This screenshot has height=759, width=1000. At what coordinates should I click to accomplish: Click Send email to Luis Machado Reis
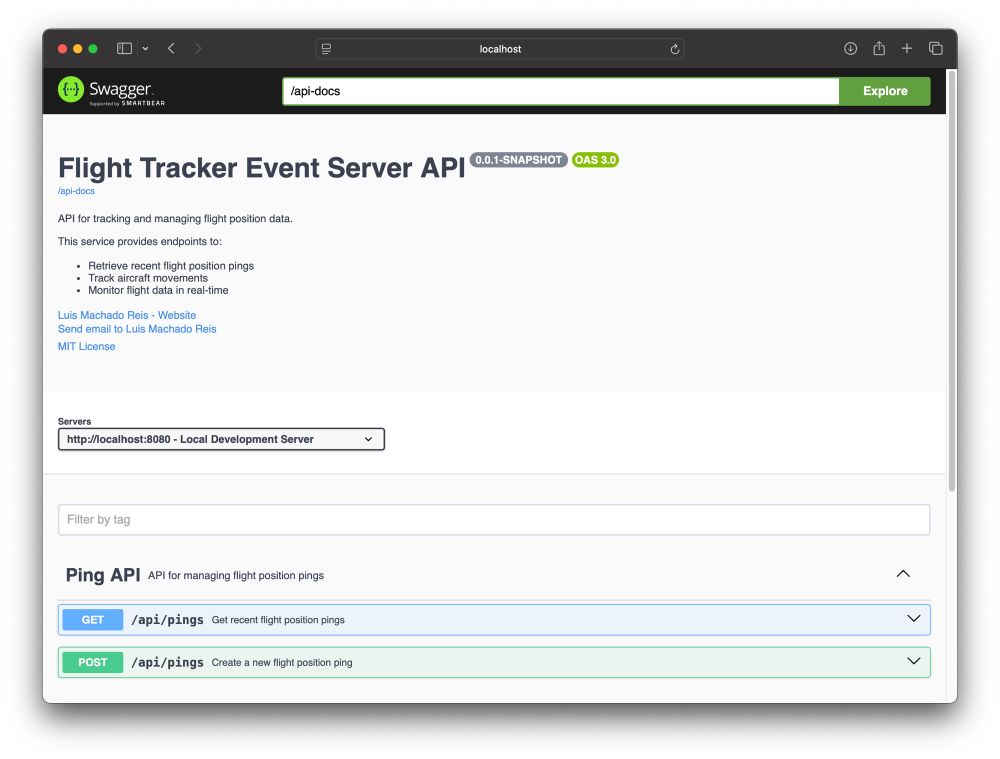[137, 329]
